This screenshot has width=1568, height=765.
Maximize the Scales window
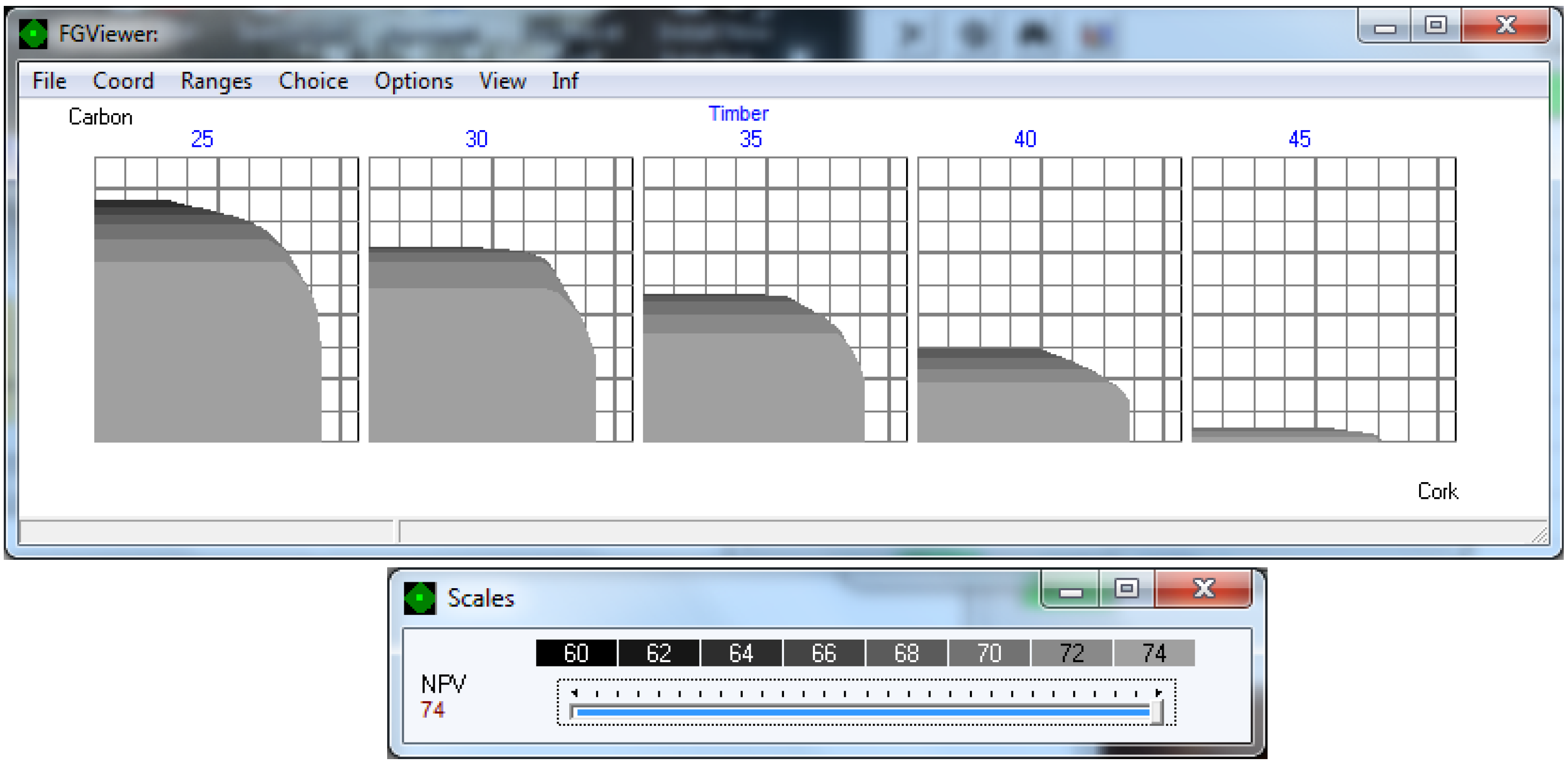coord(1126,588)
